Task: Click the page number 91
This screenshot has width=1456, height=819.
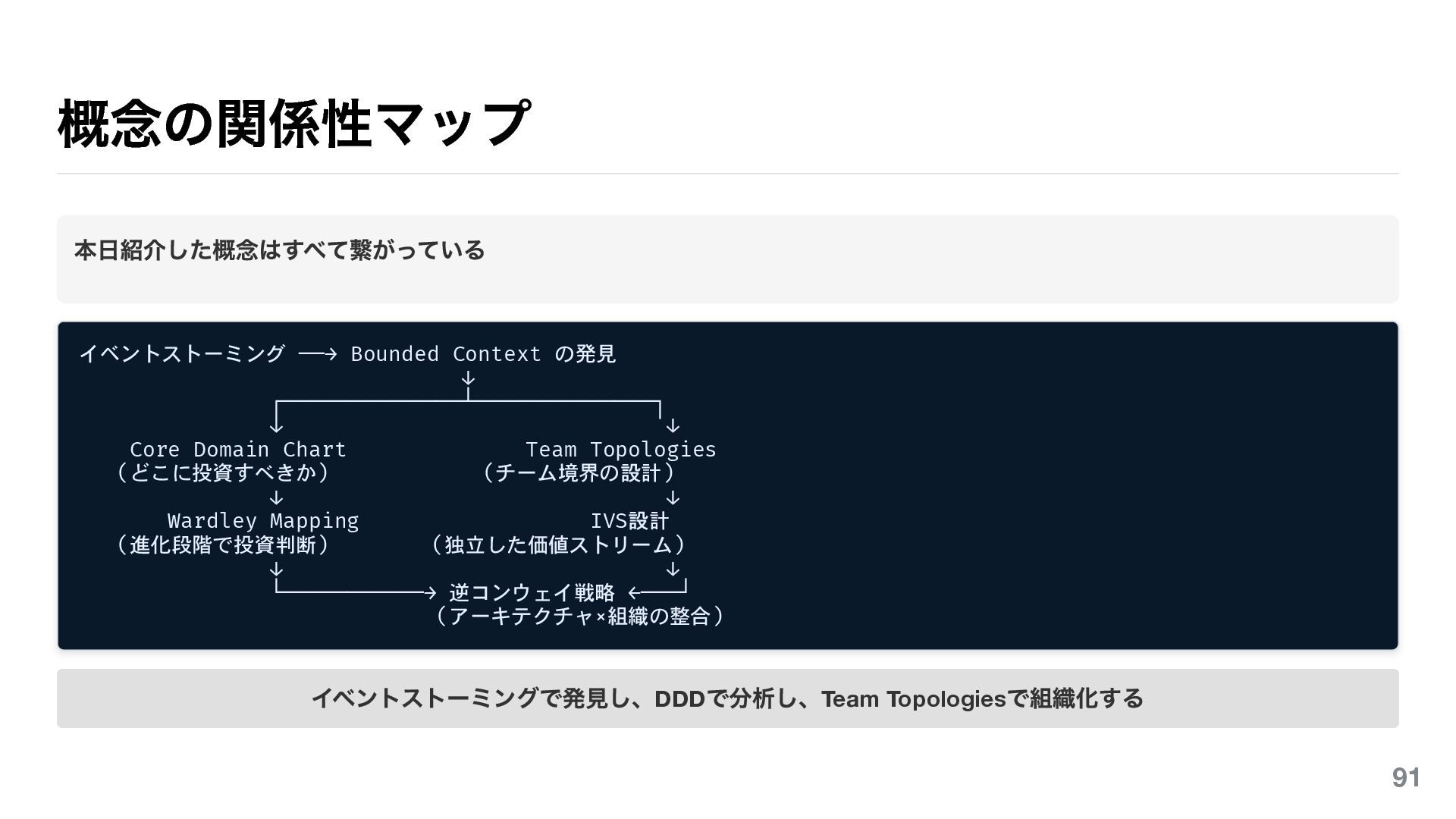Action: point(1405,777)
